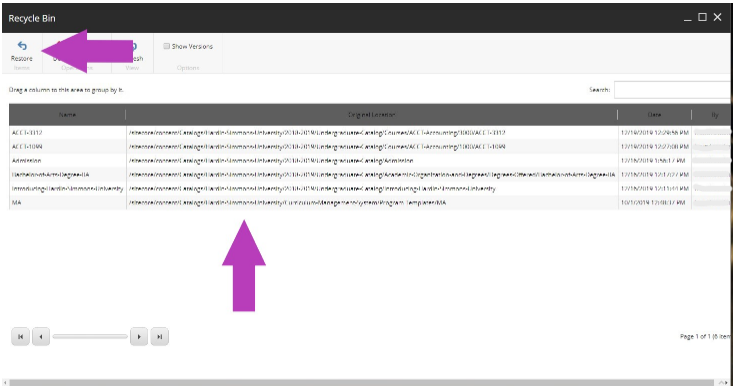
Task: Sort by the Original Location column header
Action: [x=372, y=115]
